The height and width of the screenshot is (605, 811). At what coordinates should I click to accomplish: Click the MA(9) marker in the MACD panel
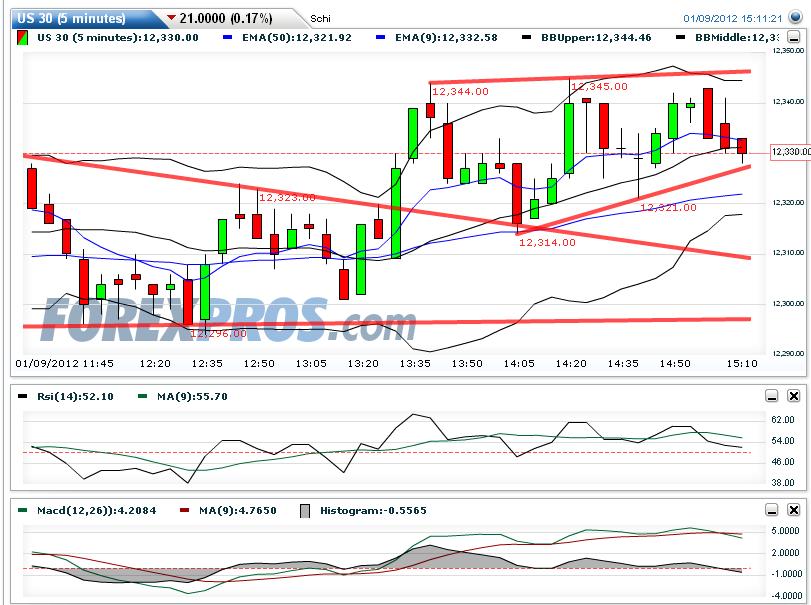click(x=184, y=508)
